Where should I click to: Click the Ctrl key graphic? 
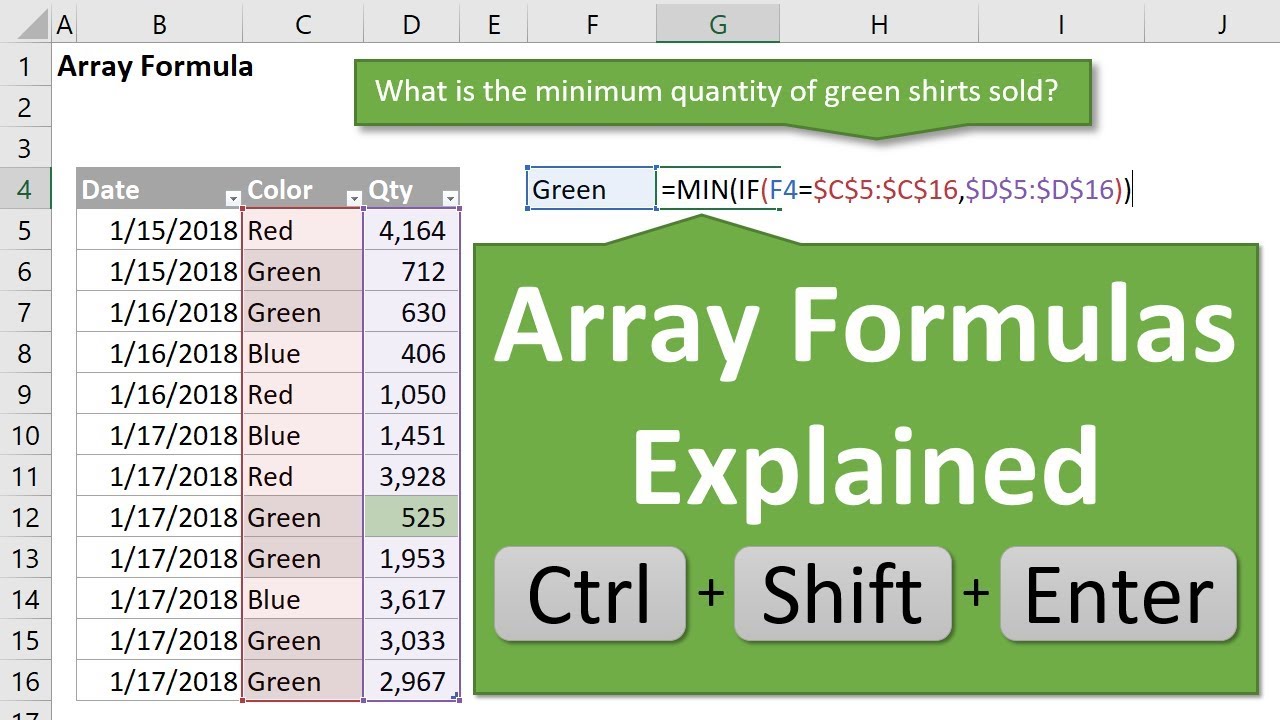(x=590, y=594)
